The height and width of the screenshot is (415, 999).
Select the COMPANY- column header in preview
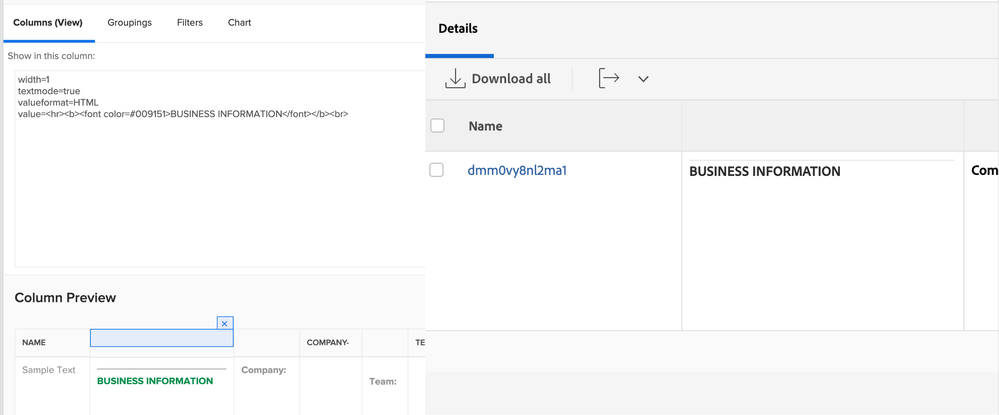pos(327,342)
